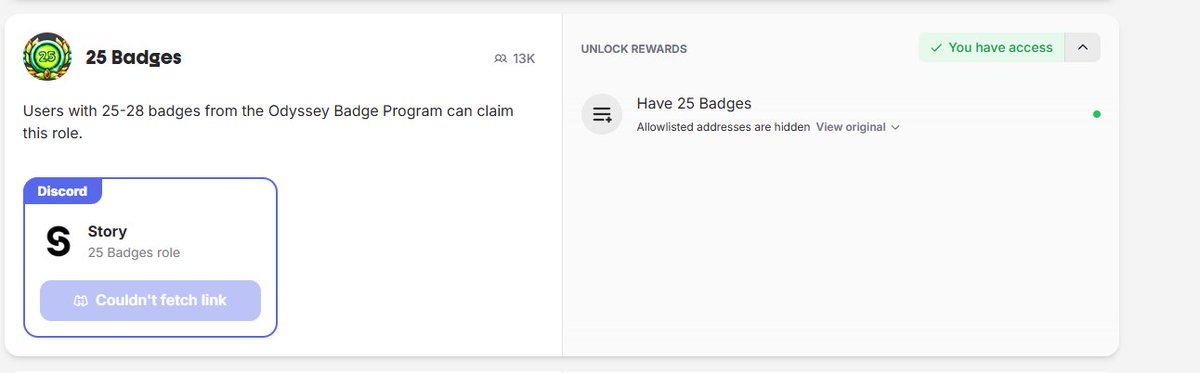The width and height of the screenshot is (1200, 373).
Task: Click the 13K member count
Action: 524,59
